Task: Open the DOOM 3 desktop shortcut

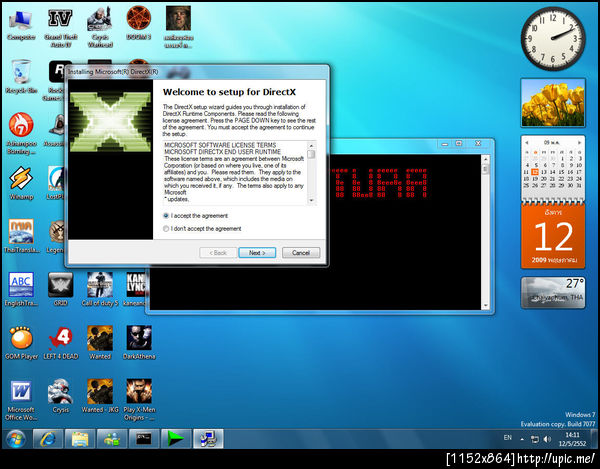Action: pos(139,23)
